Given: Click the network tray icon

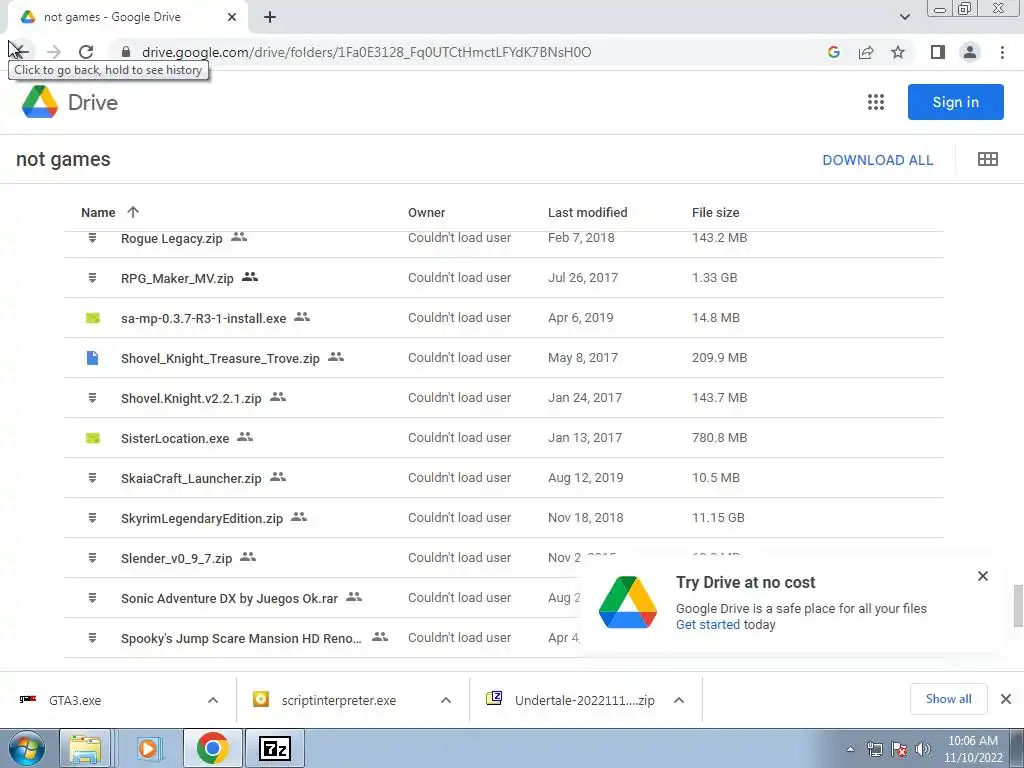Looking at the screenshot, I should pyautogui.click(x=874, y=749).
